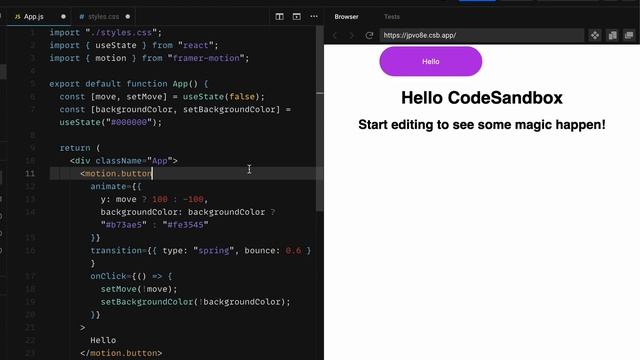Select the Tests tab
The image size is (640, 360).
392,17
